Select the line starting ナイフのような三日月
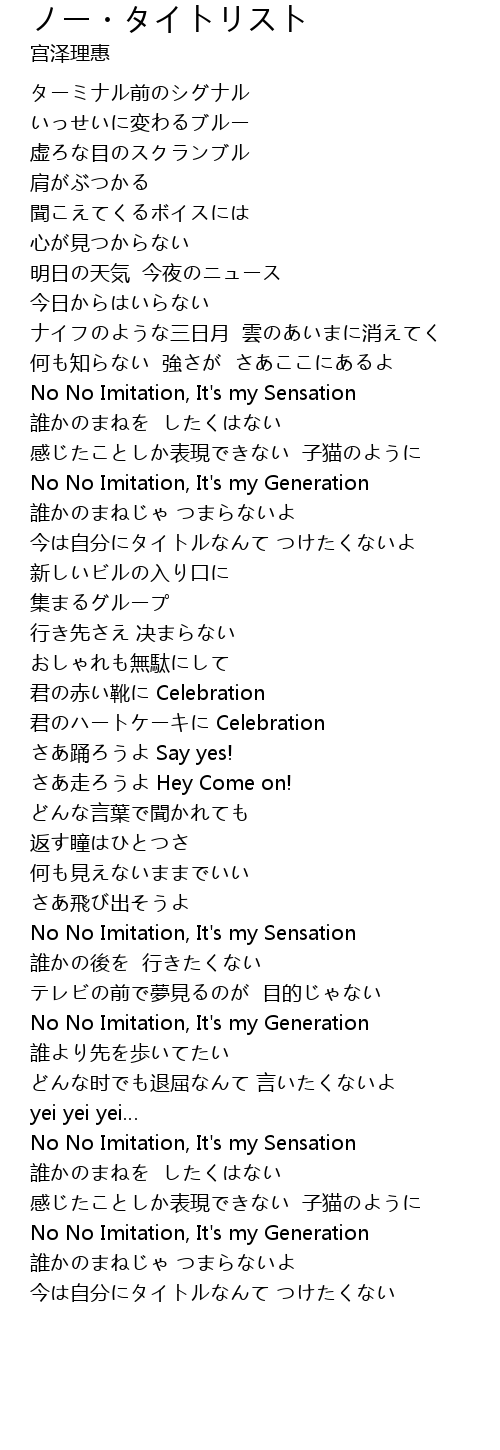500x1450 pixels. (236, 333)
